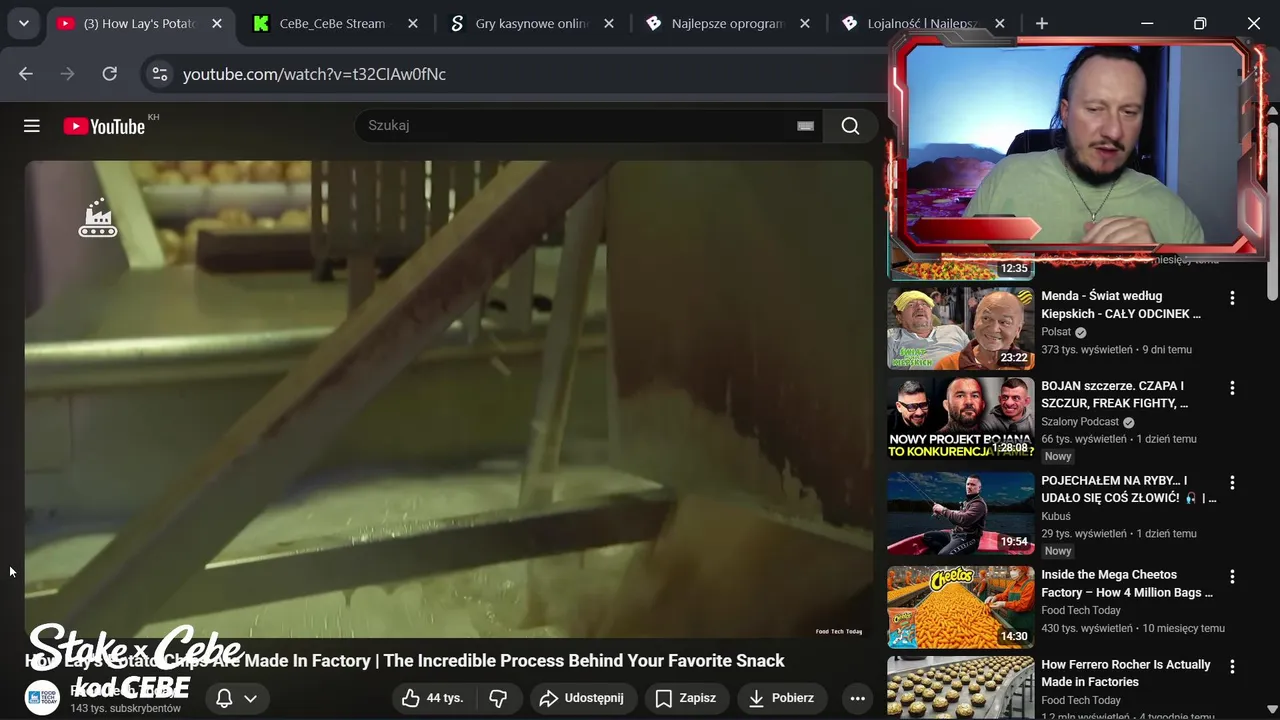Viewport: 1280px width, 720px height.
Task: Click the video player area
Action: pyautogui.click(x=449, y=399)
